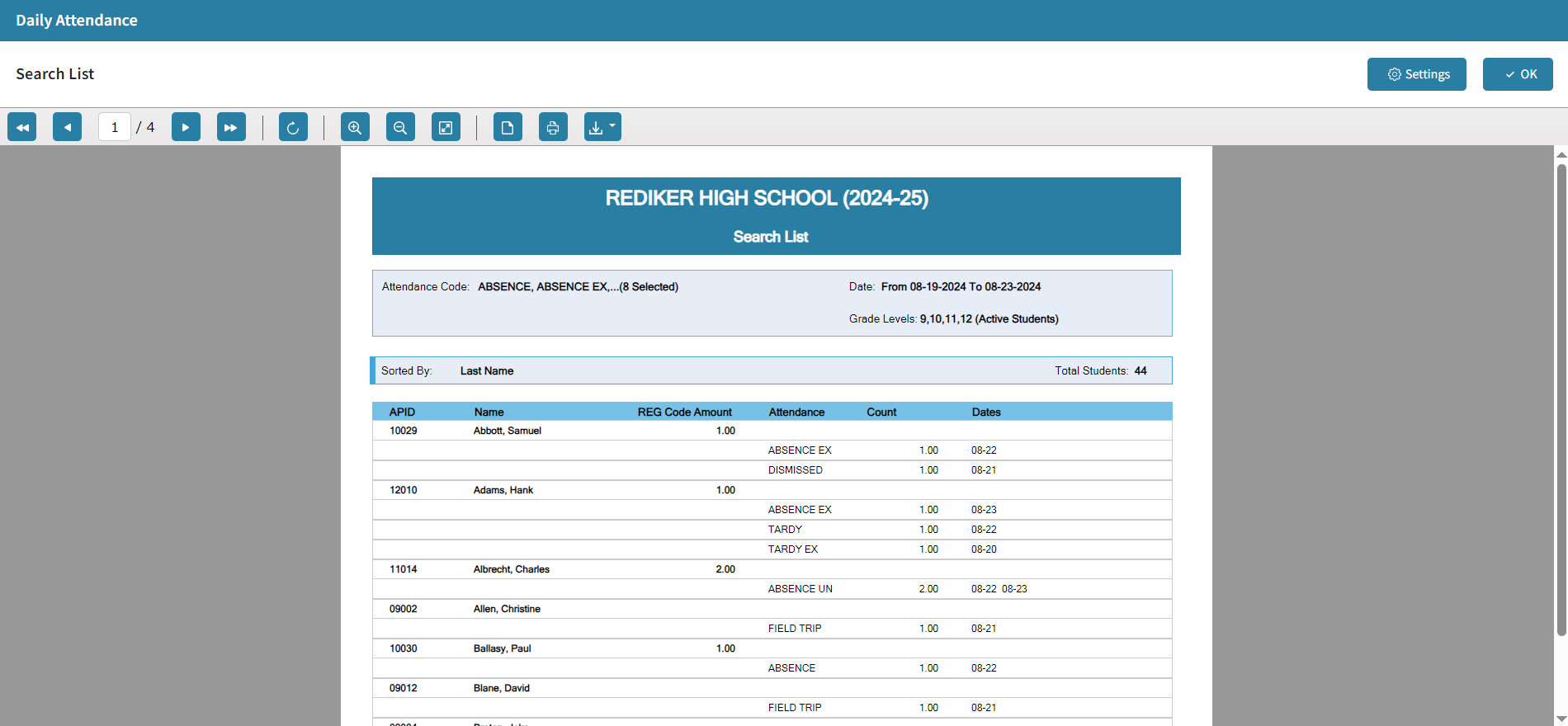
Task: Click APID value 10029
Action: 404,431
